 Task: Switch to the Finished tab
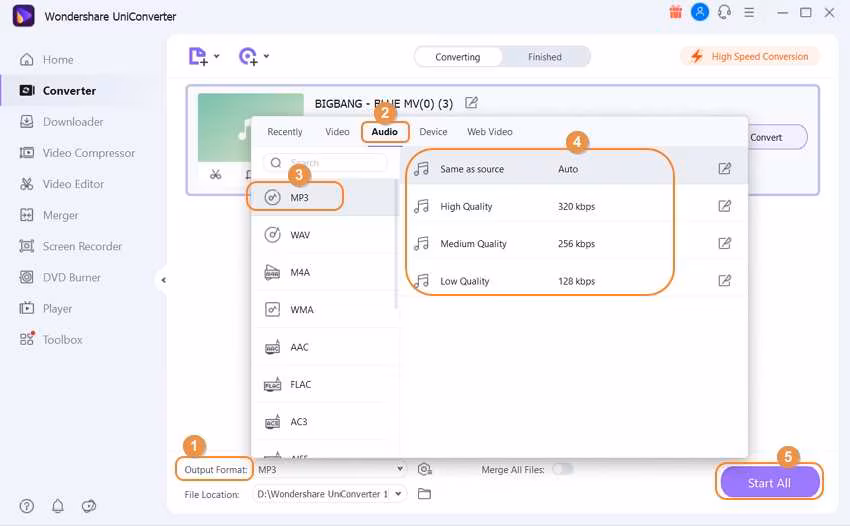[545, 57]
